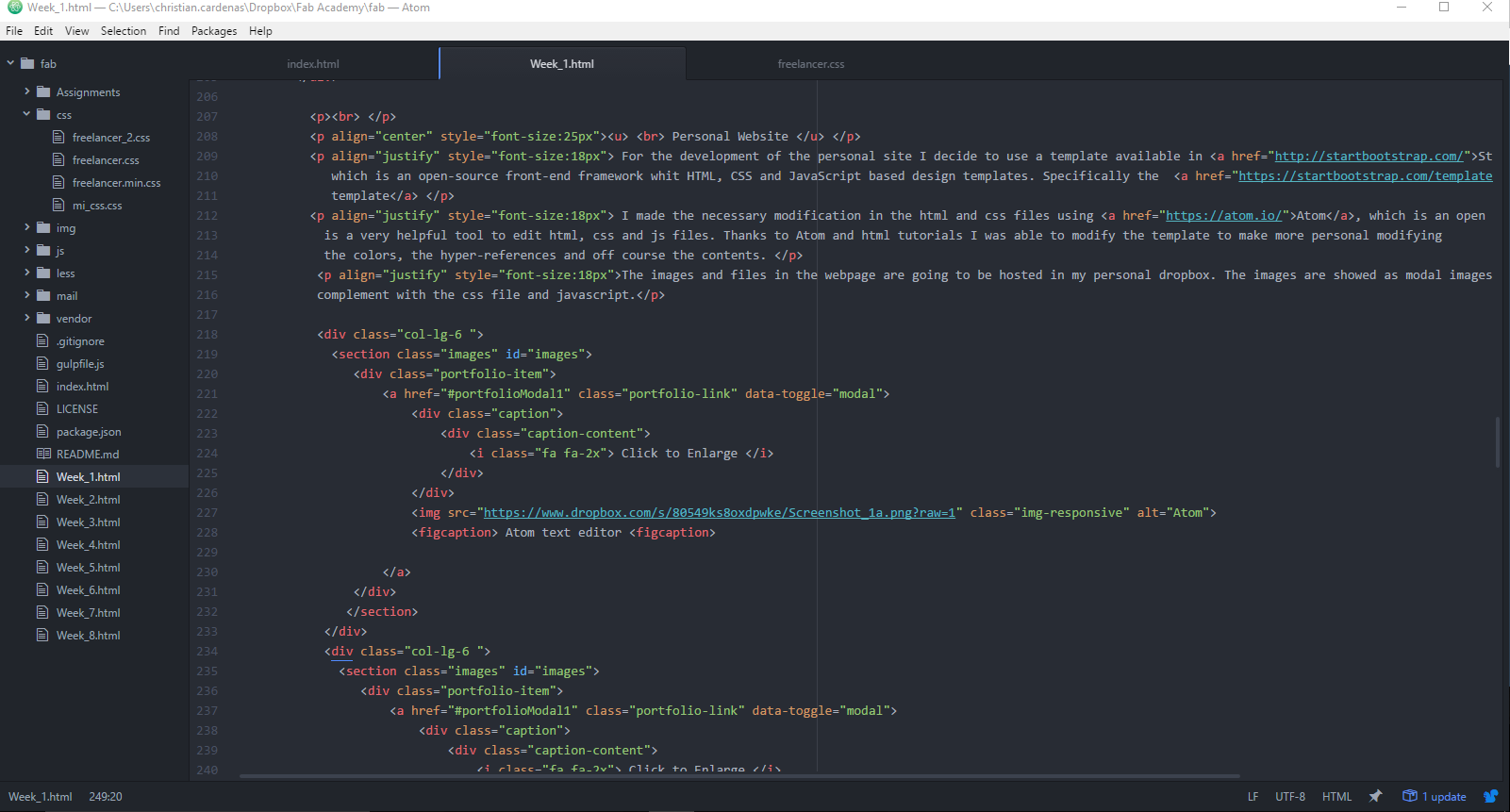Open Week_6.html in the tree
This screenshot has width=1510, height=812.
[88, 590]
